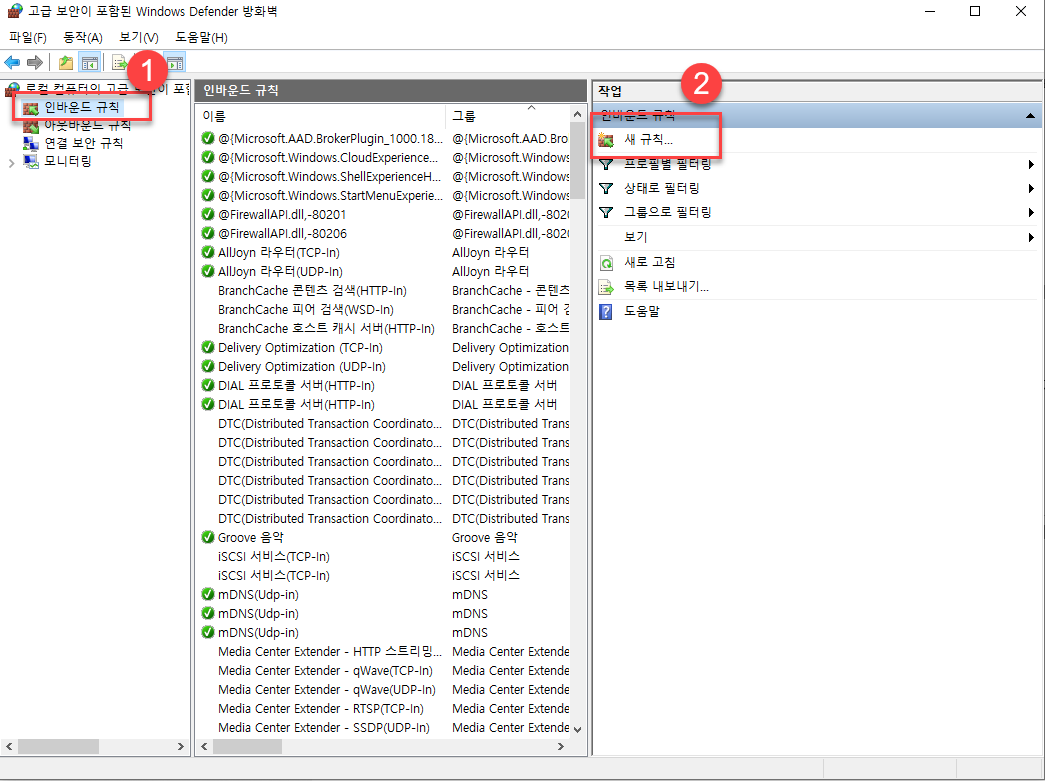Click the export list toolbar icon
Viewport: 1045px width, 781px height.
[x=120, y=63]
